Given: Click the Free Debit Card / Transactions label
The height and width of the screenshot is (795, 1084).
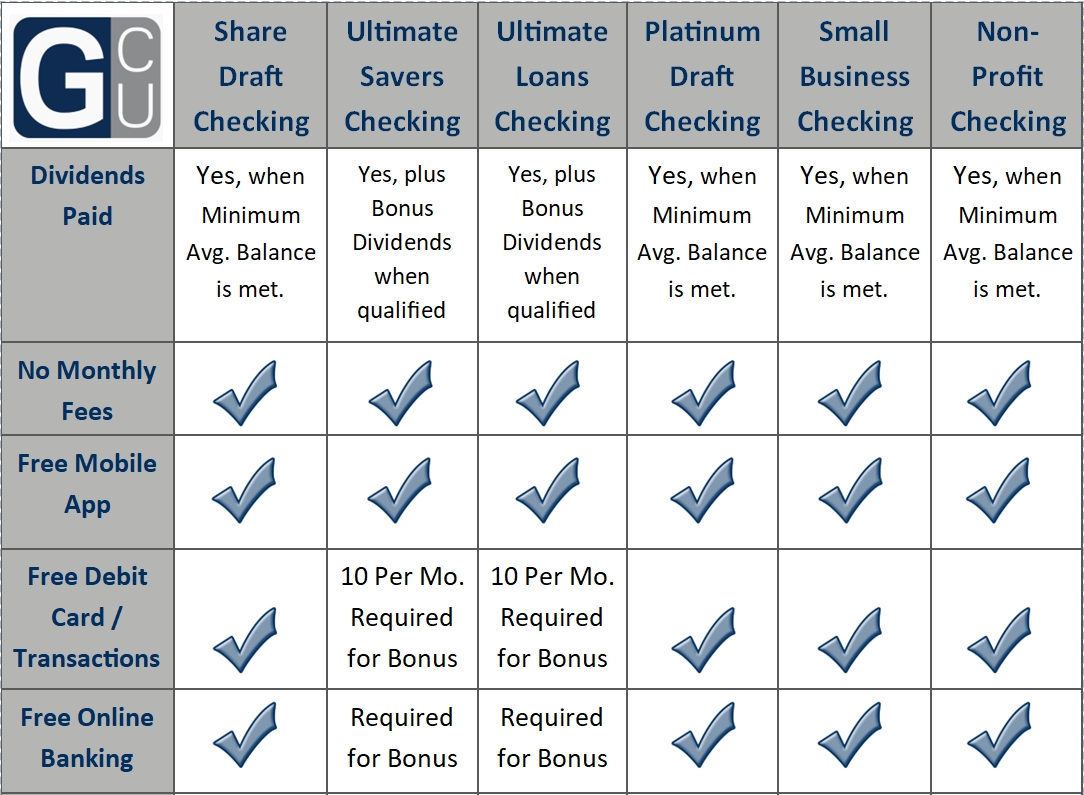Looking at the screenshot, I should (x=87, y=617).
